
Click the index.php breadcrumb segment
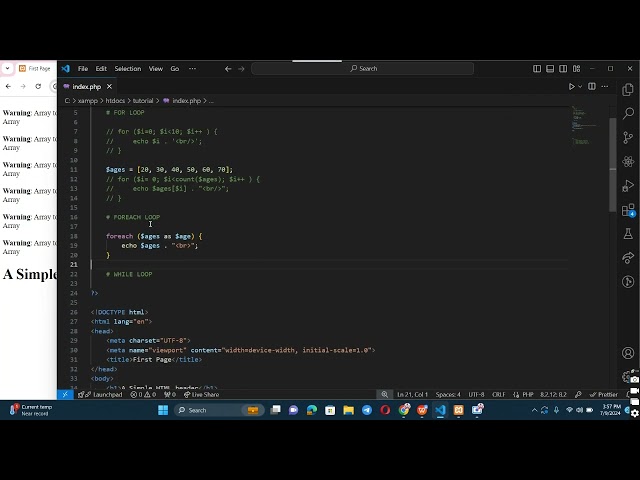186,101
